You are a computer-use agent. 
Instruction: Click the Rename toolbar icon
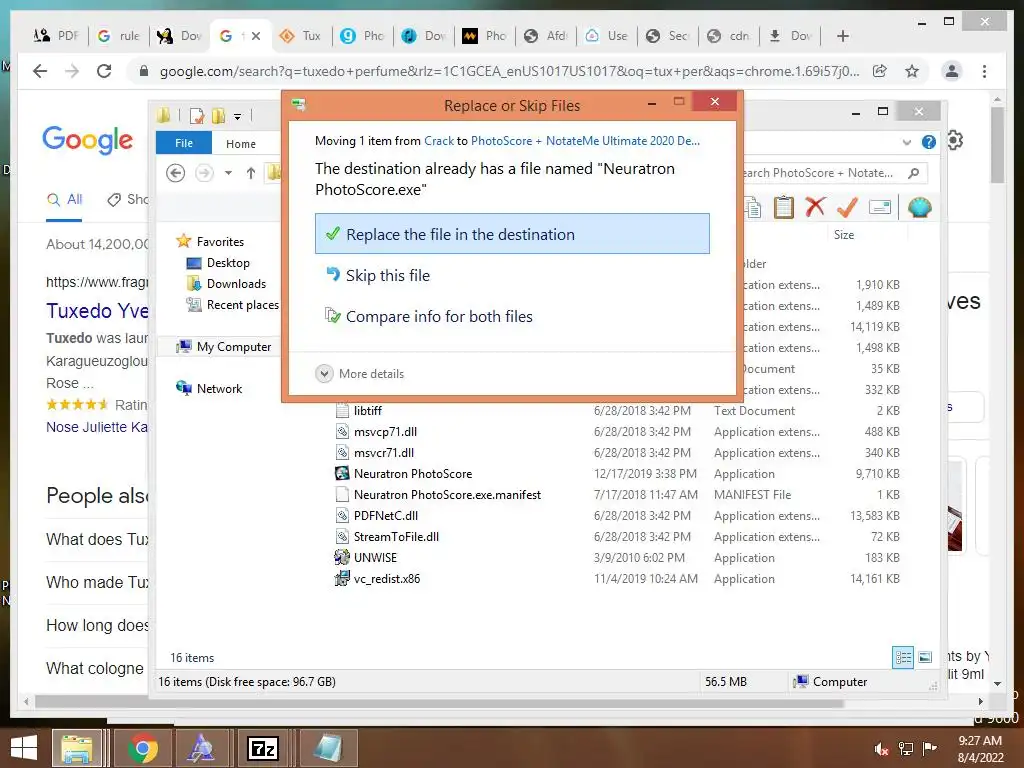(880, 208)
